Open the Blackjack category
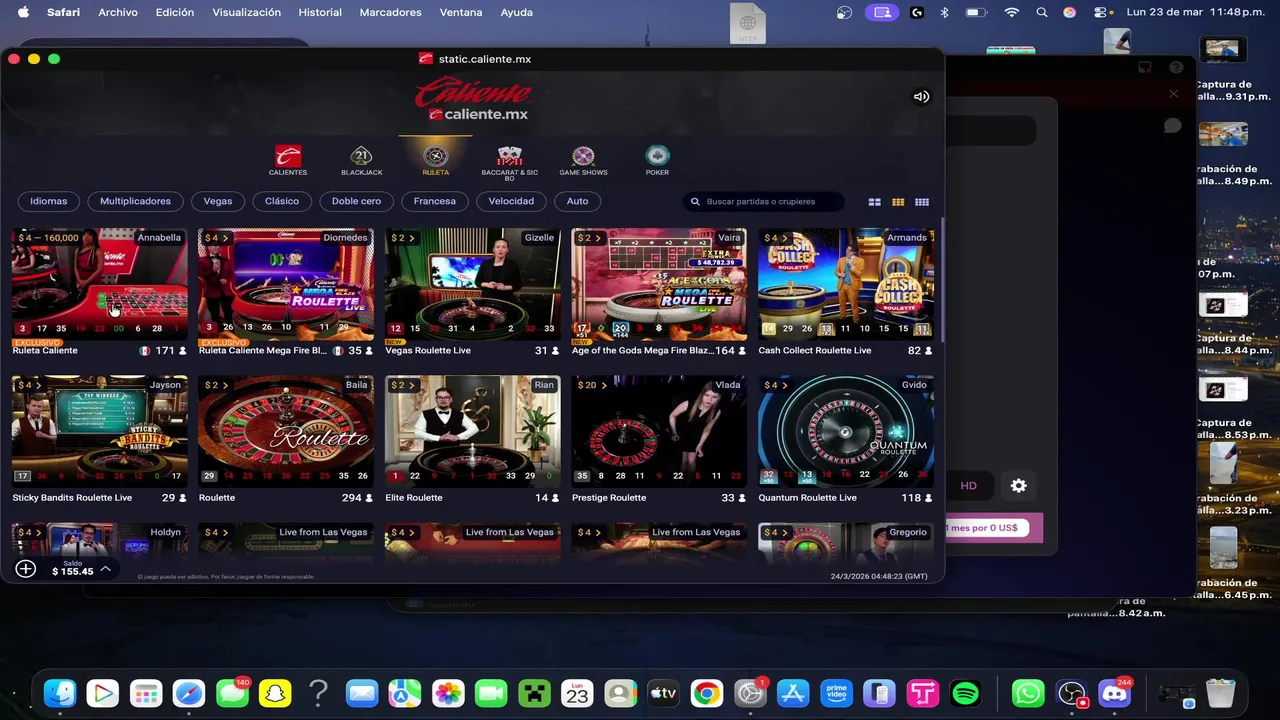Screen dimensions: 1280x720 tap(361, 160)
